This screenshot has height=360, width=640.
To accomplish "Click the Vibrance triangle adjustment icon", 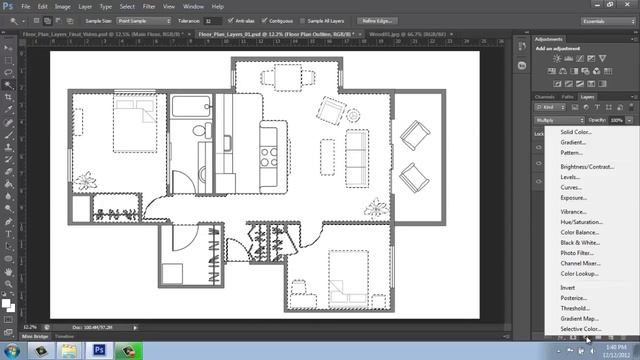I will (x=602, y=59).
